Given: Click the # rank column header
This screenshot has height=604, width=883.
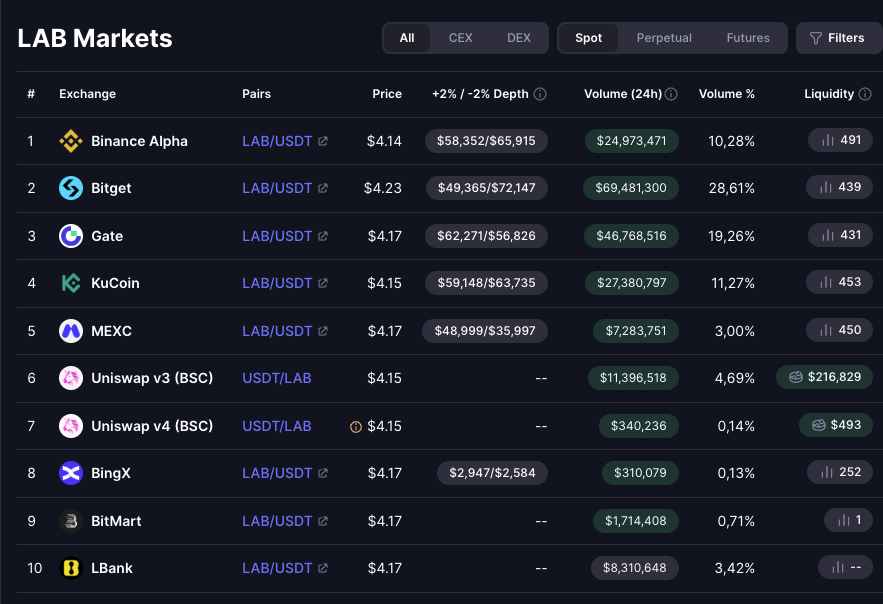Looking at the screenshot, I should (x=31, y=94).
